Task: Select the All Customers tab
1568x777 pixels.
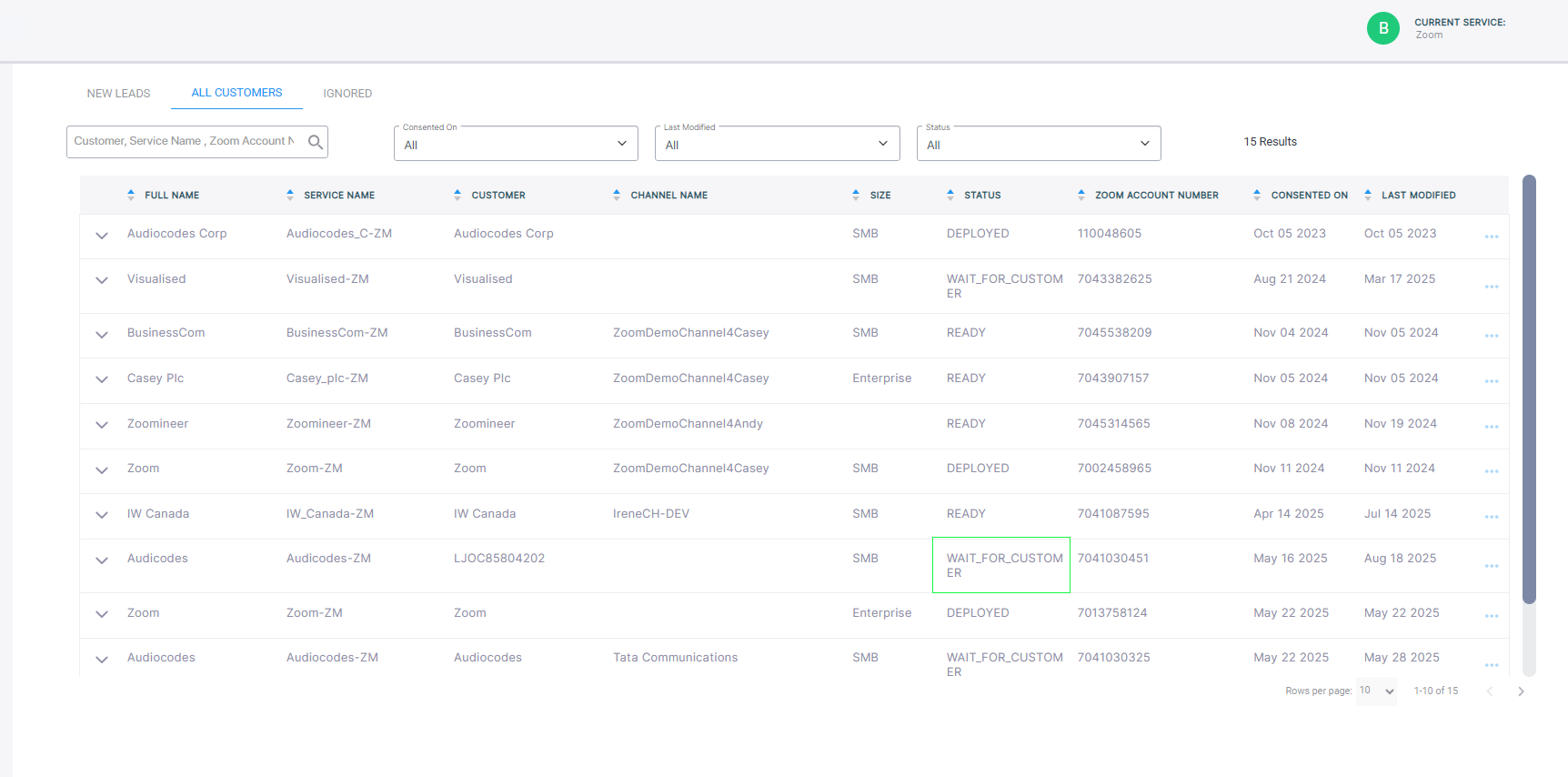Action: pyautogui.click(x=236, y=93)
